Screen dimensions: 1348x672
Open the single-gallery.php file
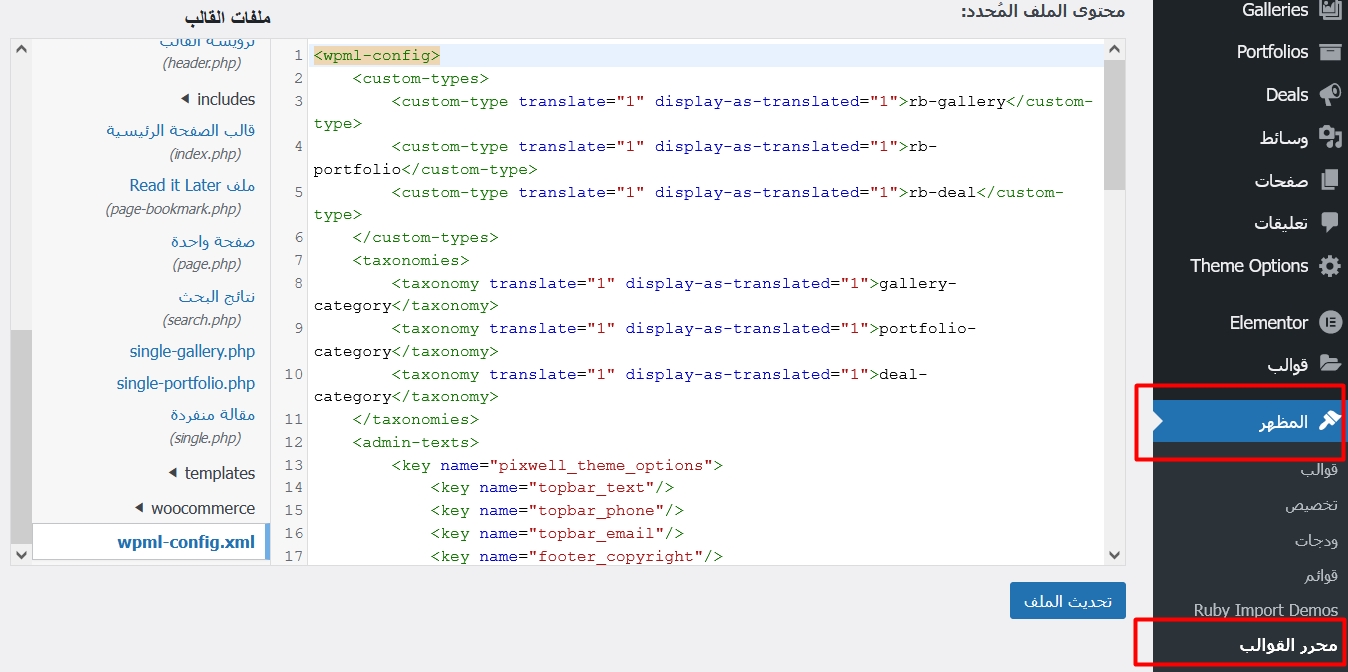[x=192, y=351]
